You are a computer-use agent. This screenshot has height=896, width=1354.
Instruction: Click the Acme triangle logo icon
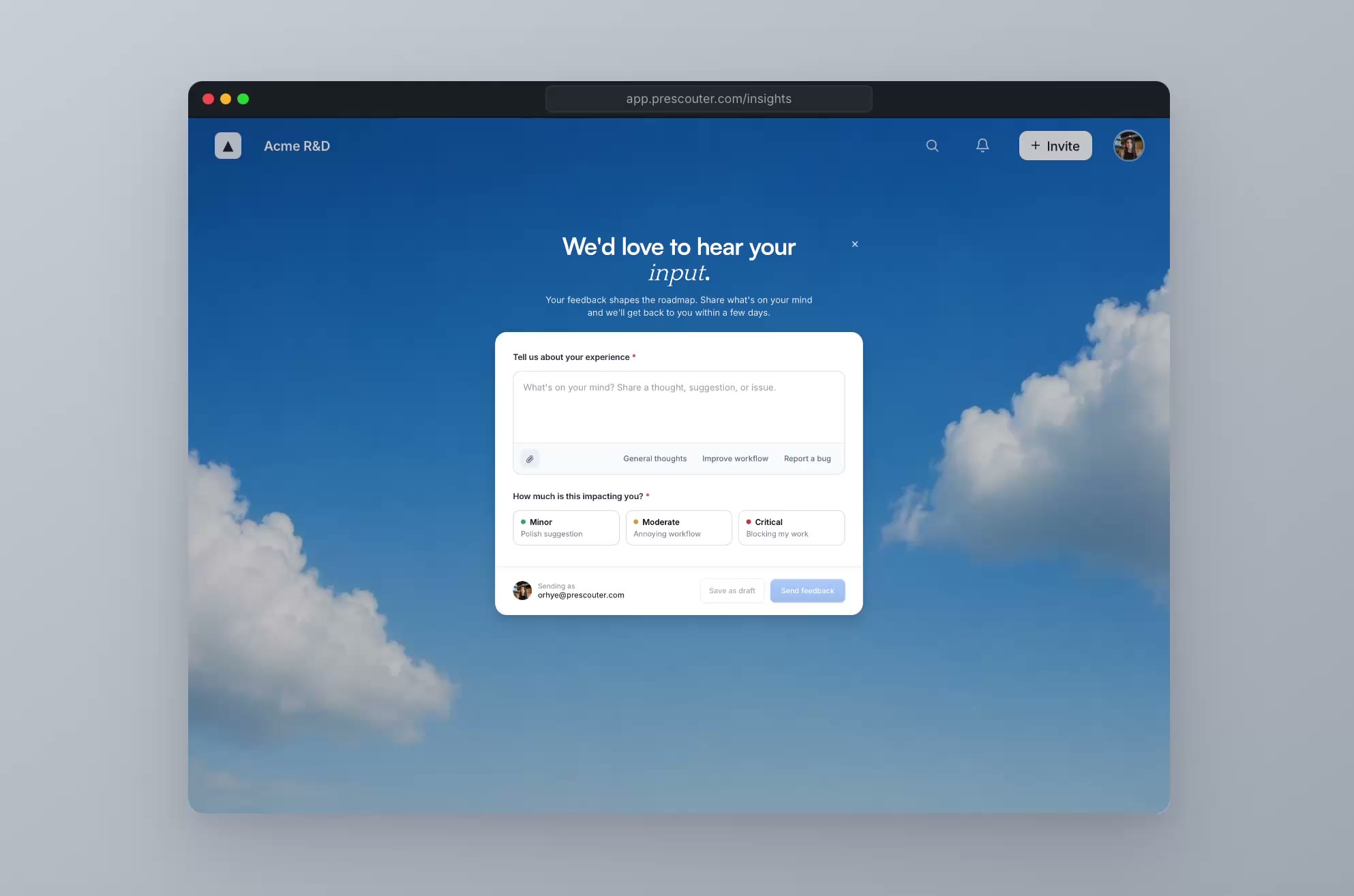[x=228, y=146]
